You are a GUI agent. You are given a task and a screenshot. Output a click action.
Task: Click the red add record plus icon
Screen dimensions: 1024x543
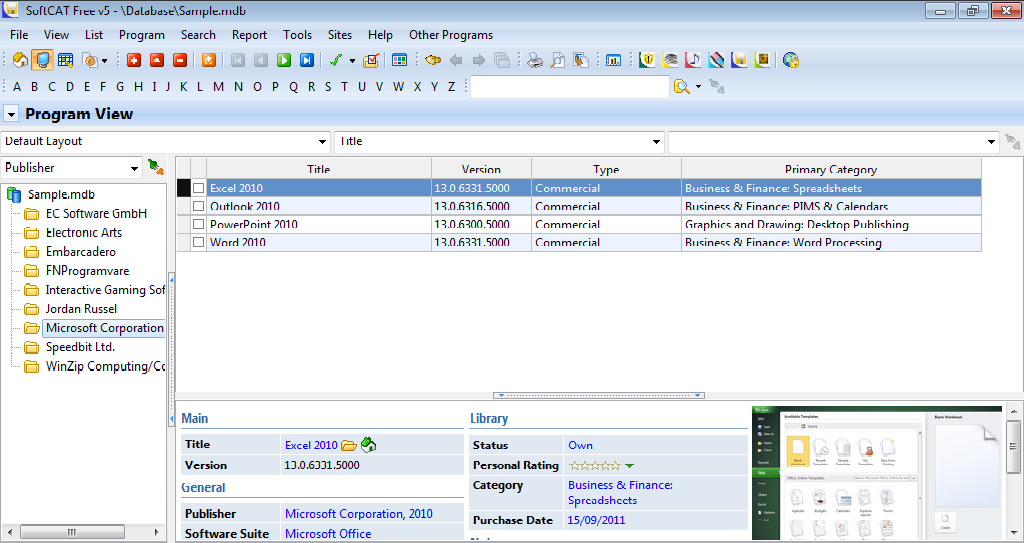click(134, 60)
